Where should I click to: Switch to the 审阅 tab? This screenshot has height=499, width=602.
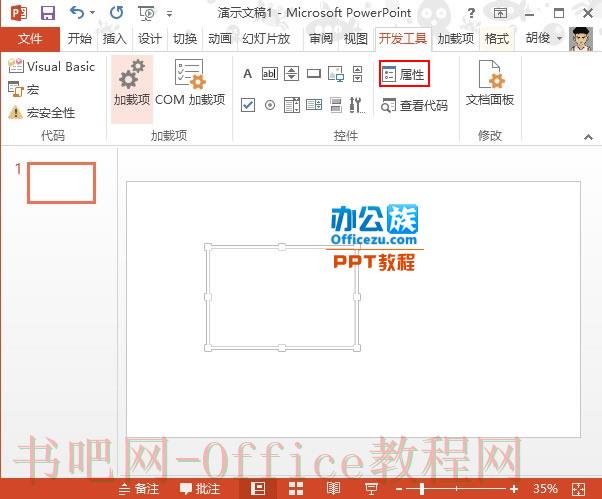click(321, 39)
